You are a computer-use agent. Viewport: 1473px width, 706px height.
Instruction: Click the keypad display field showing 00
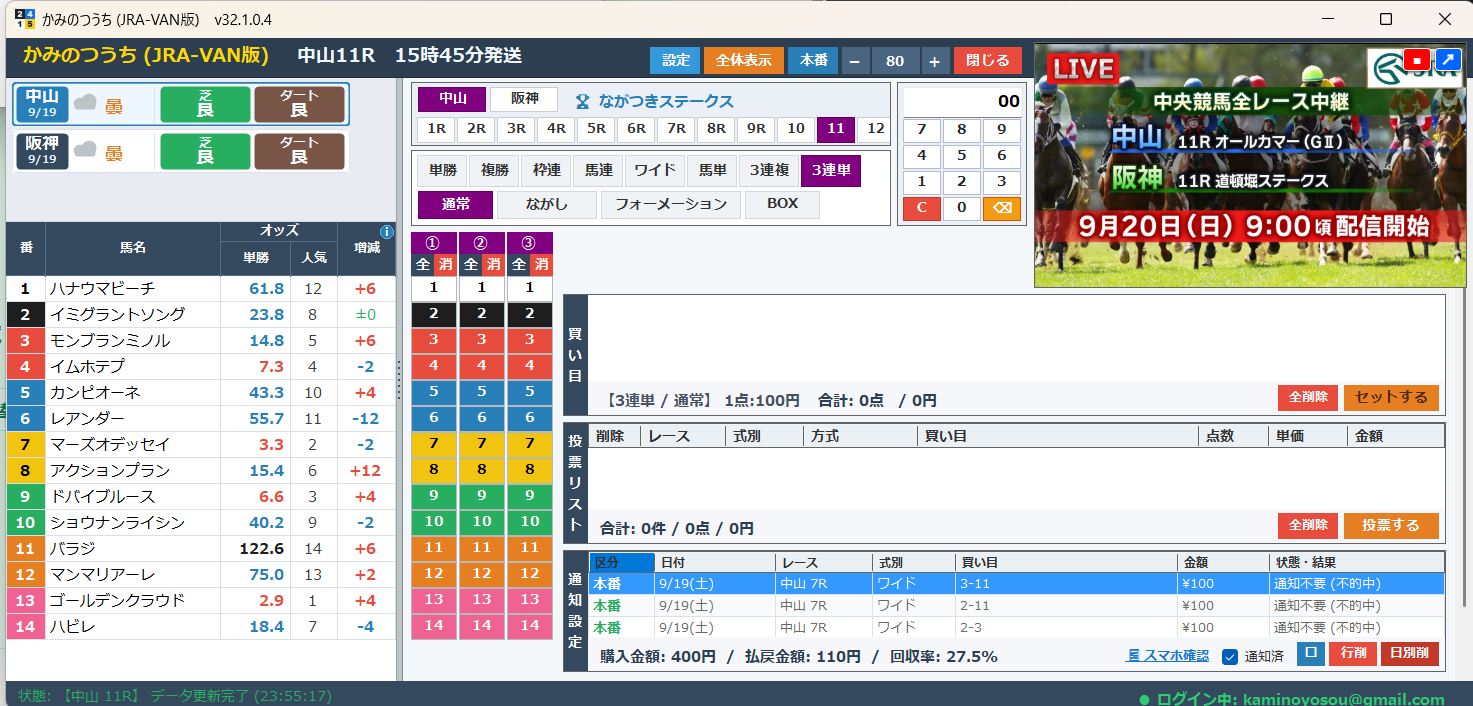962,101
